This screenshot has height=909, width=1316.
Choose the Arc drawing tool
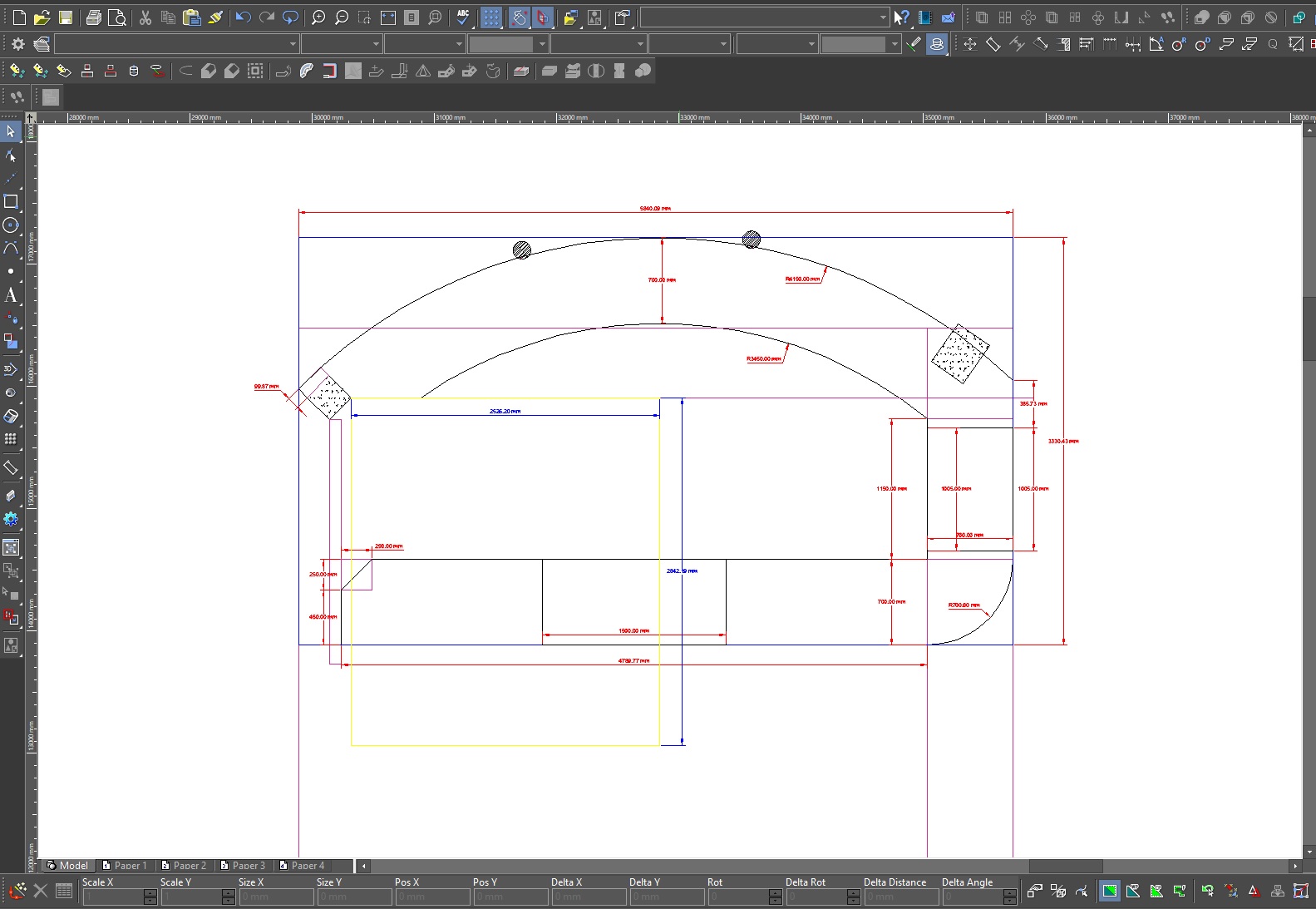coord(11,248)
